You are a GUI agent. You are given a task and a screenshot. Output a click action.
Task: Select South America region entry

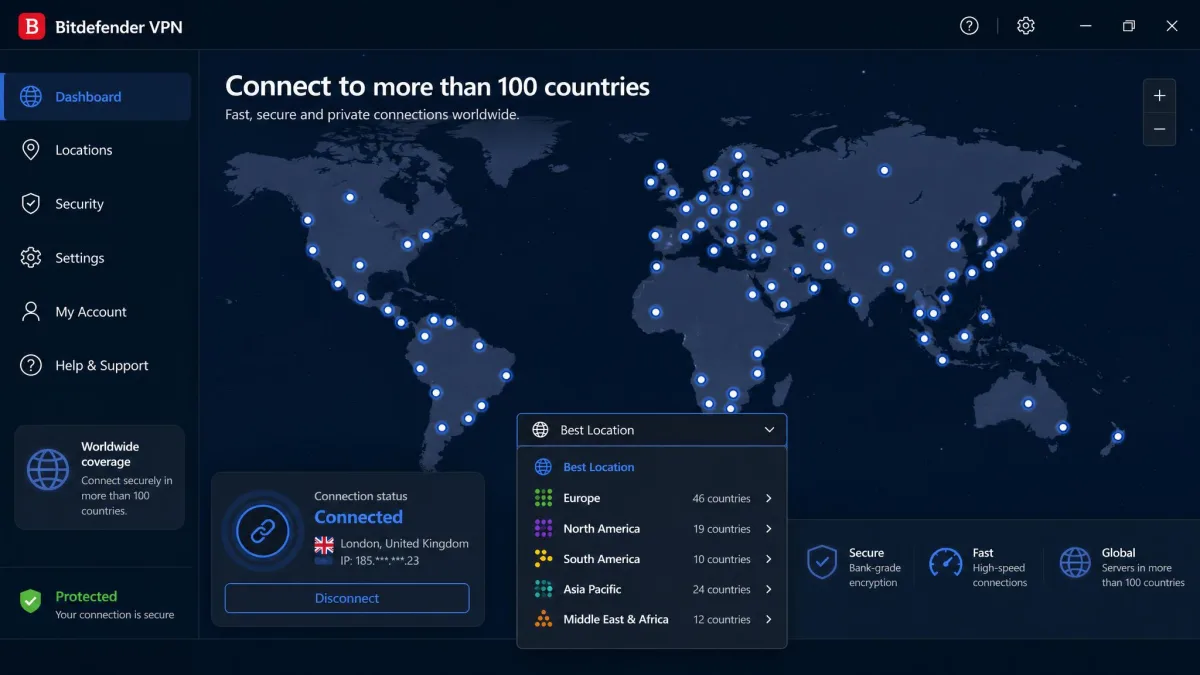tap(652, 559)
